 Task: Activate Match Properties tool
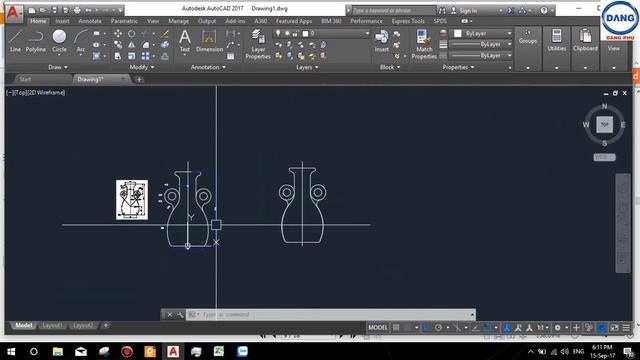tap(424, 44)
